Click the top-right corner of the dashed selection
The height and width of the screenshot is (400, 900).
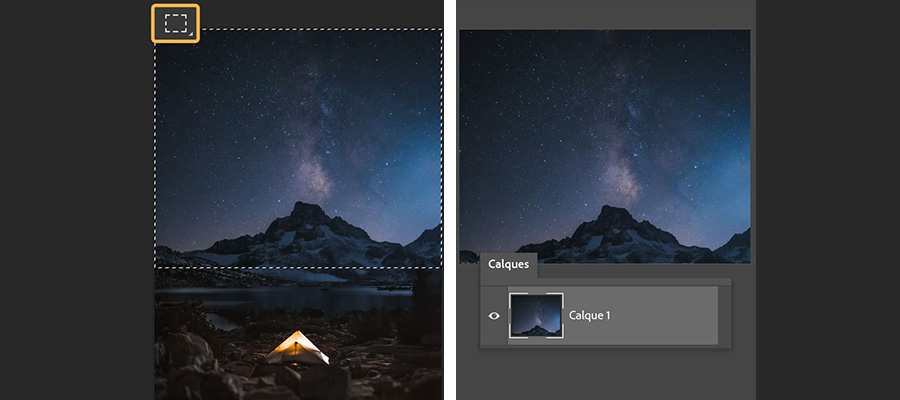click(x=441, y=29)
